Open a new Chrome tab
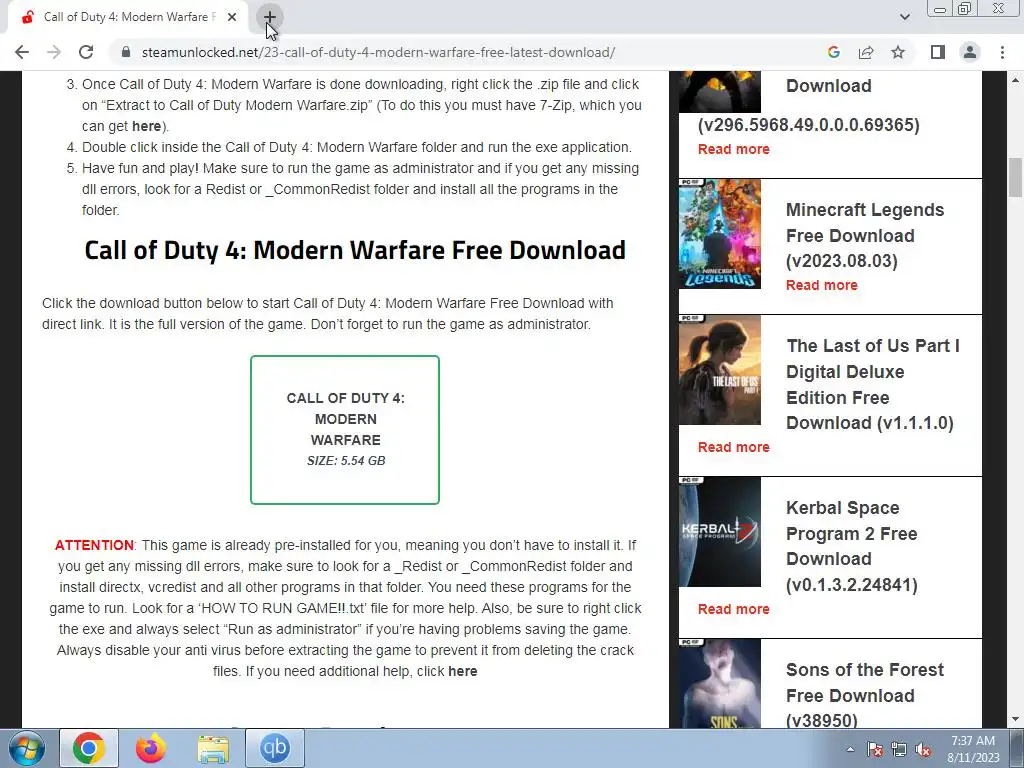 coord(270,18)
